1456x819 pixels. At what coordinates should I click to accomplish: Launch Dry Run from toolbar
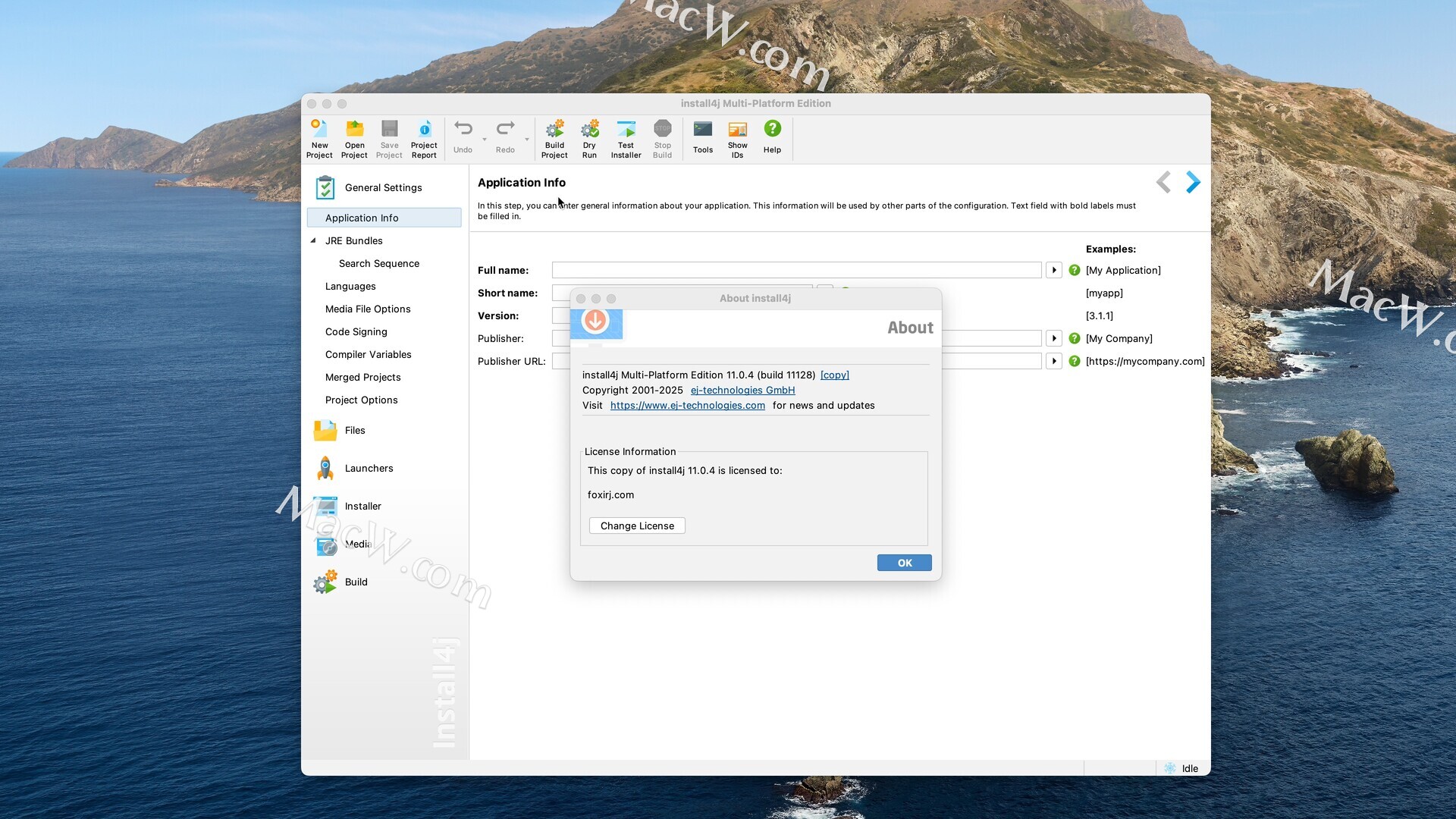coord(589,139)
